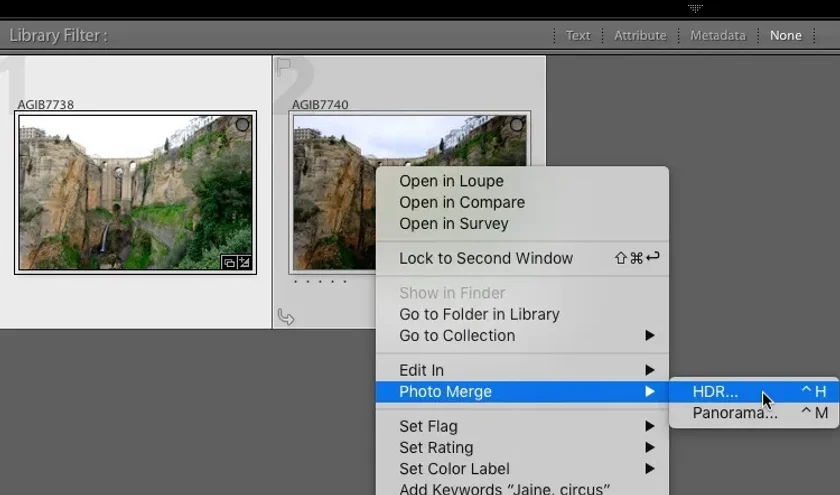Image resolution: width=840 pixels, height=495 pixels.
Task: Expand the Set Rating submenu arrow
Action: coord(650,447)
